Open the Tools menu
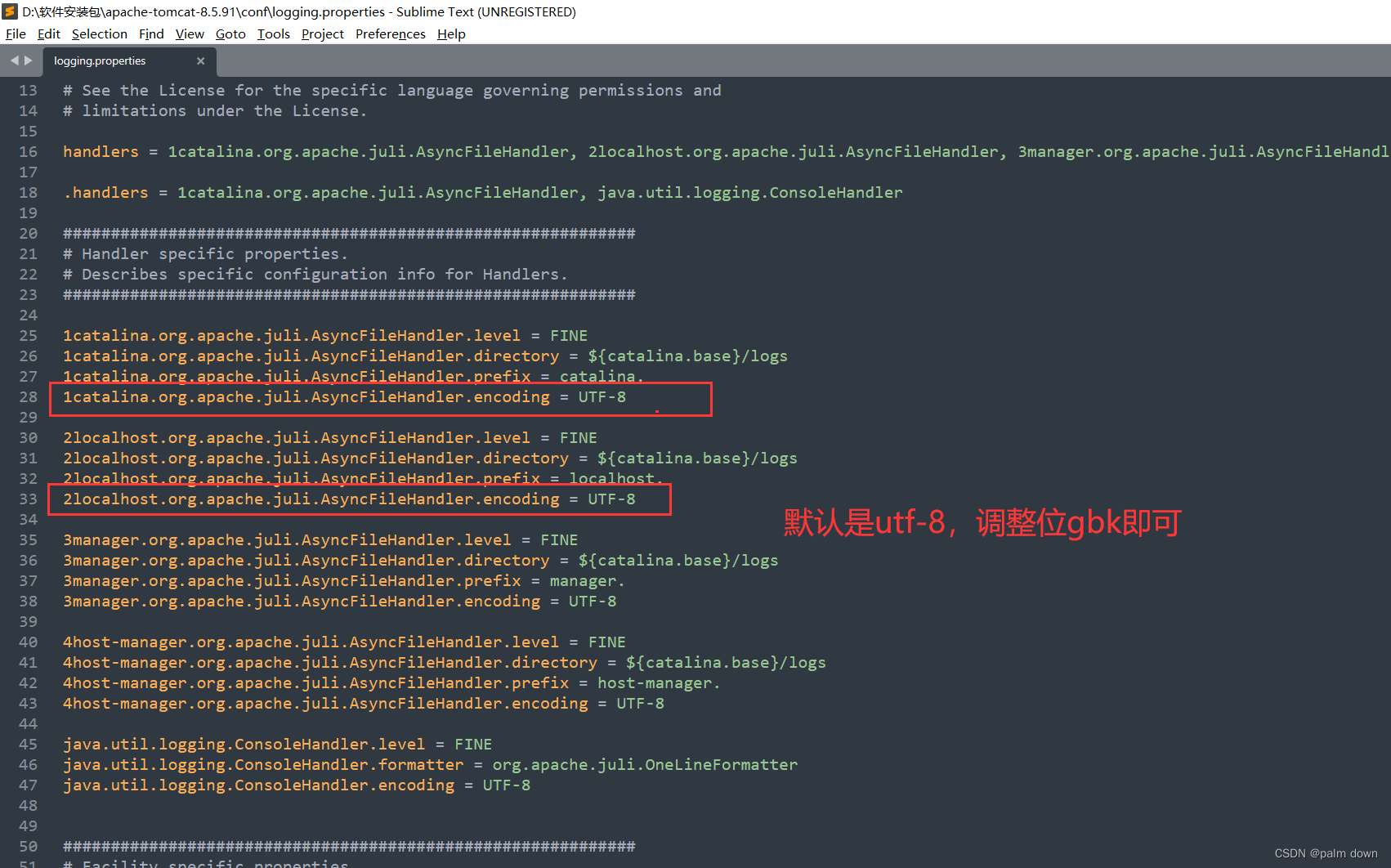Viewport: 1391px width, 868px height. point(274,34)
